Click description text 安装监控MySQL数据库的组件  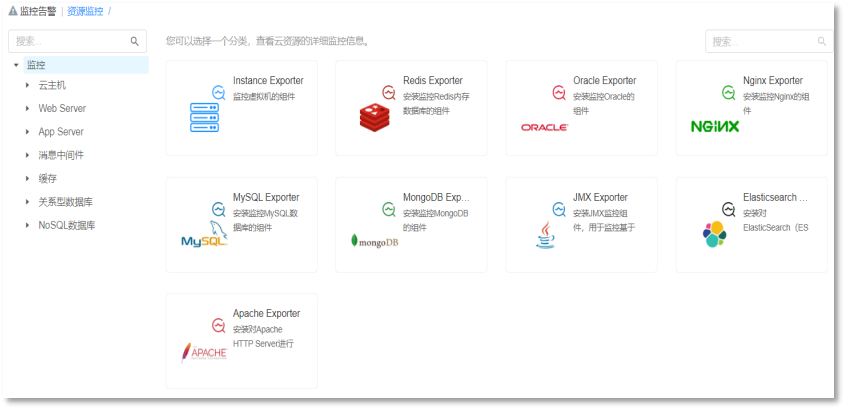pos(265,220)
